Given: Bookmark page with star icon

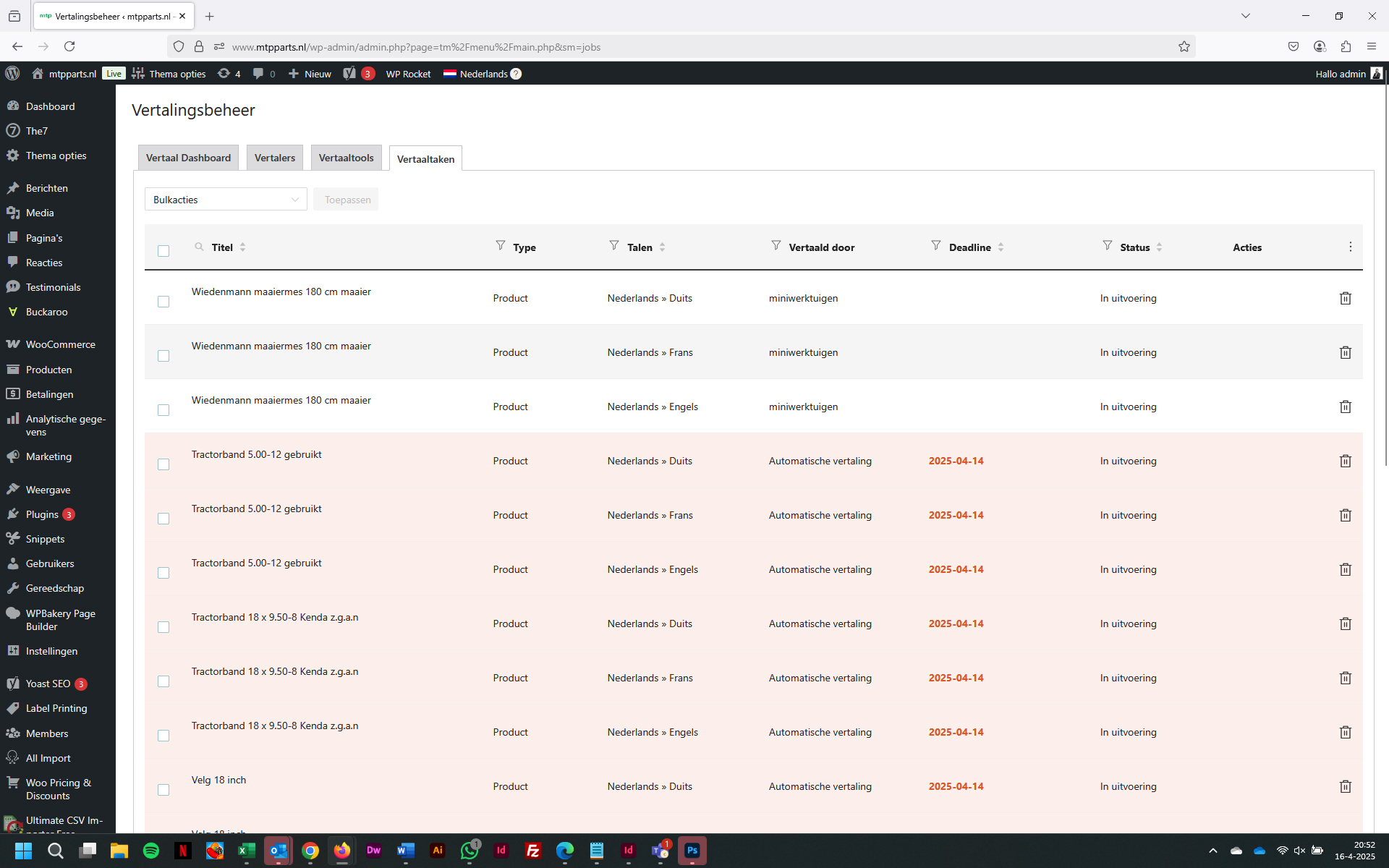Looking at the screenshot, I should (x=1184, y=47).
